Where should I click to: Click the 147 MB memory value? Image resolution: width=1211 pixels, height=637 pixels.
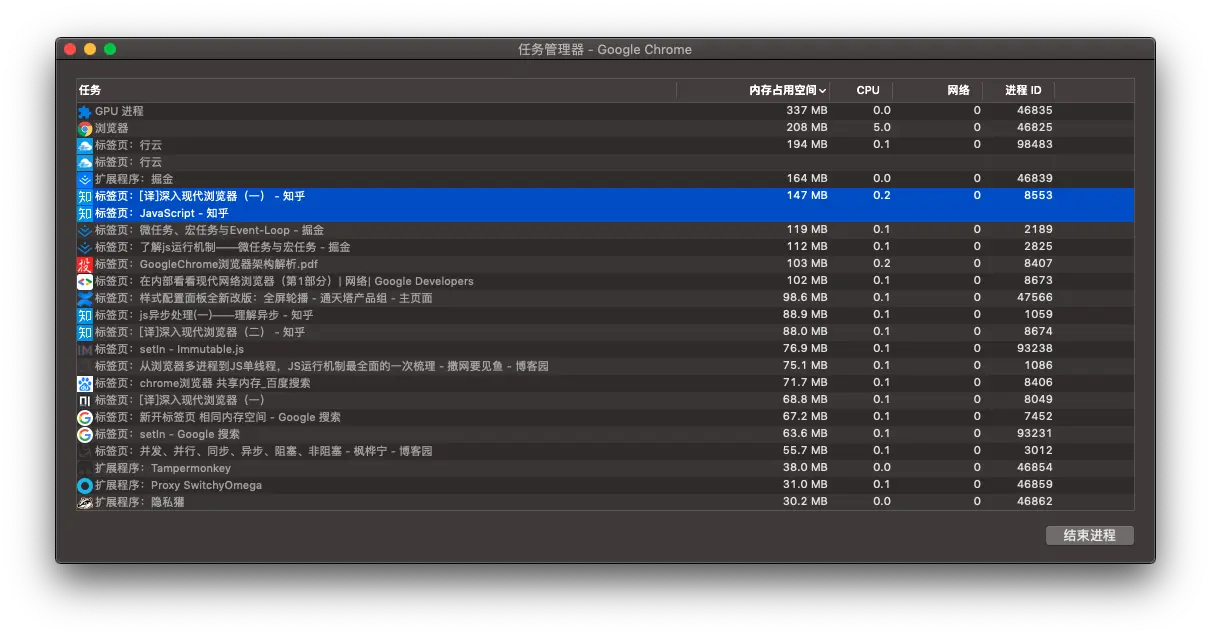806,196
